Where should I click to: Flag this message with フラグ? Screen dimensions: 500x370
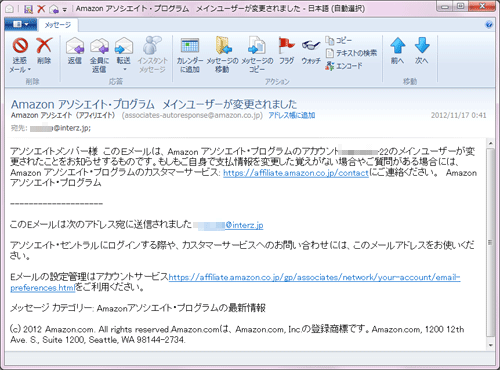tap(286, 50)
